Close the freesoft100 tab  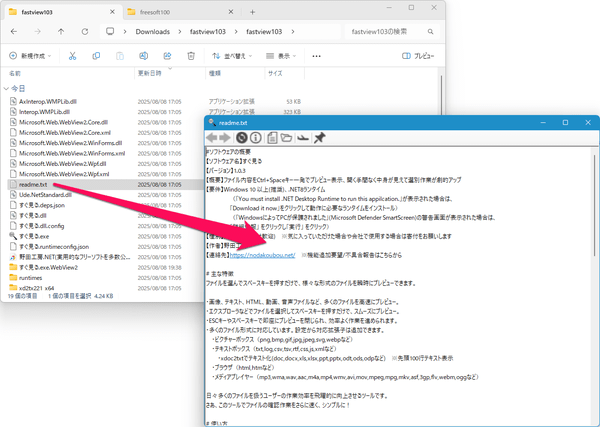point(231,12)
